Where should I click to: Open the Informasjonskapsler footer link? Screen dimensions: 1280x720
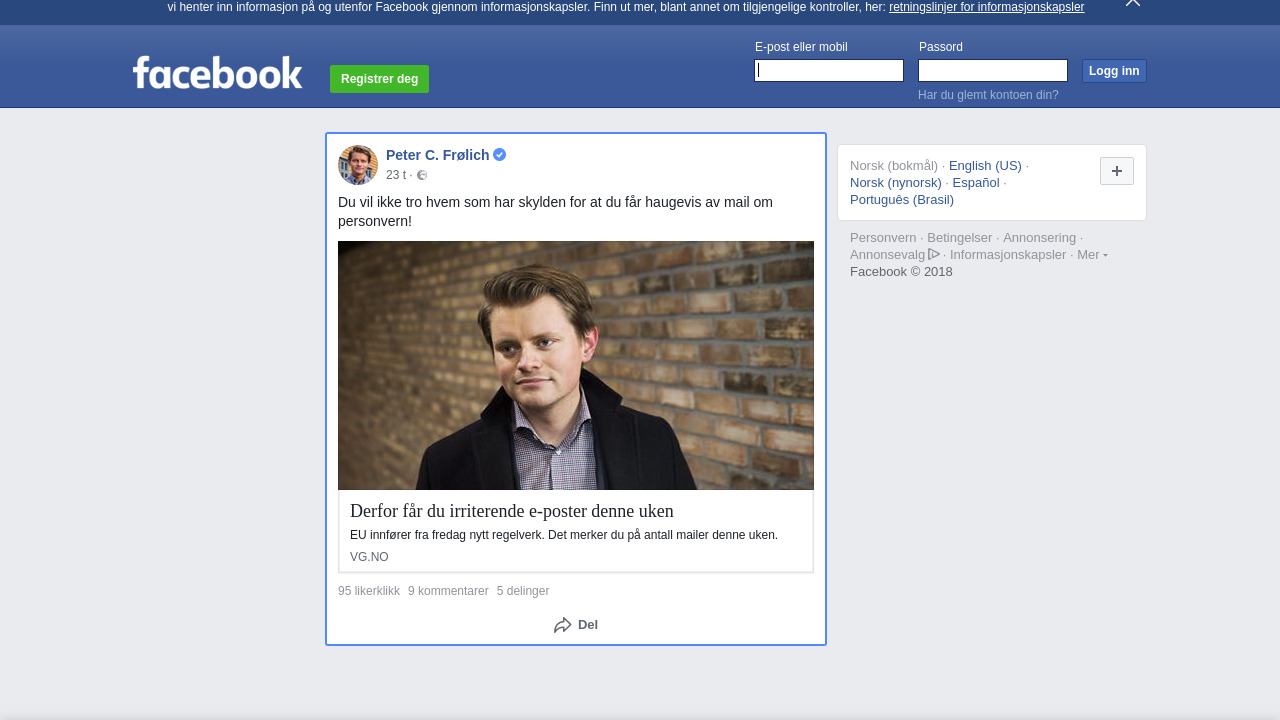coord(1008,255)
